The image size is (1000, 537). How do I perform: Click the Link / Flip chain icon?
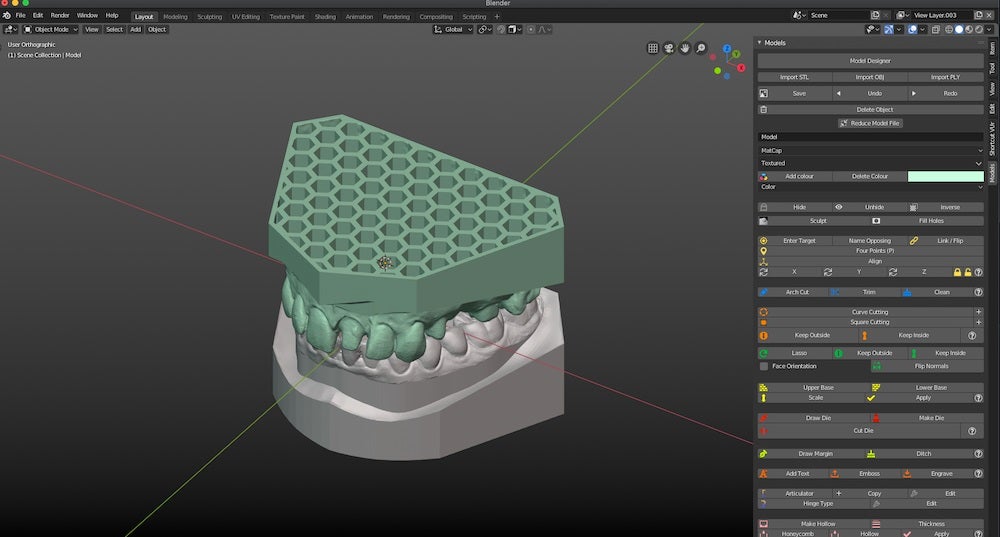point(914,241)
